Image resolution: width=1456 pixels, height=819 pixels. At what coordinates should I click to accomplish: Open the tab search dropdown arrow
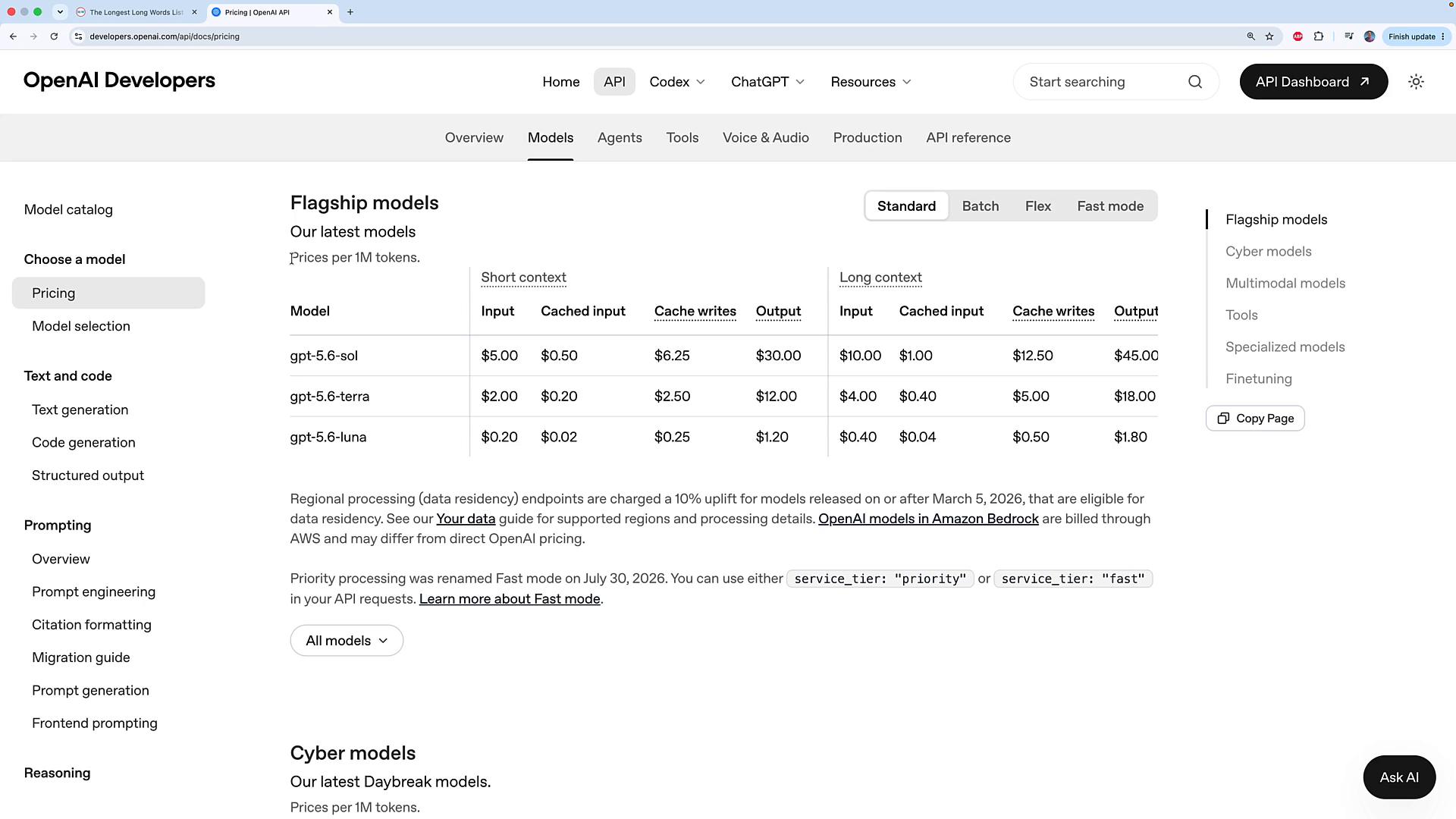click(x=60, y=12)
